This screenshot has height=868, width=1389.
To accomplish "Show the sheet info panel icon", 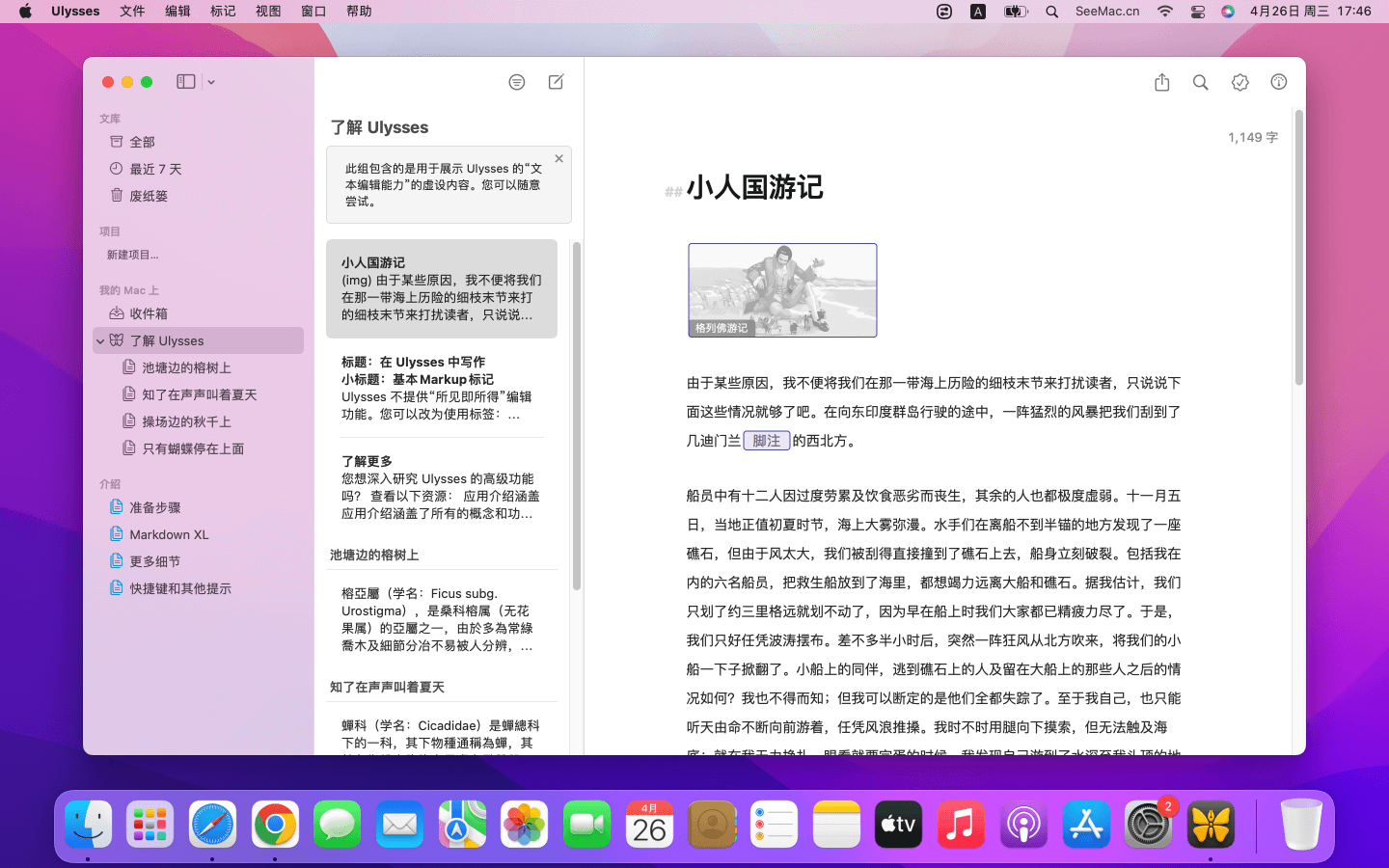I will click(1278, 82).
